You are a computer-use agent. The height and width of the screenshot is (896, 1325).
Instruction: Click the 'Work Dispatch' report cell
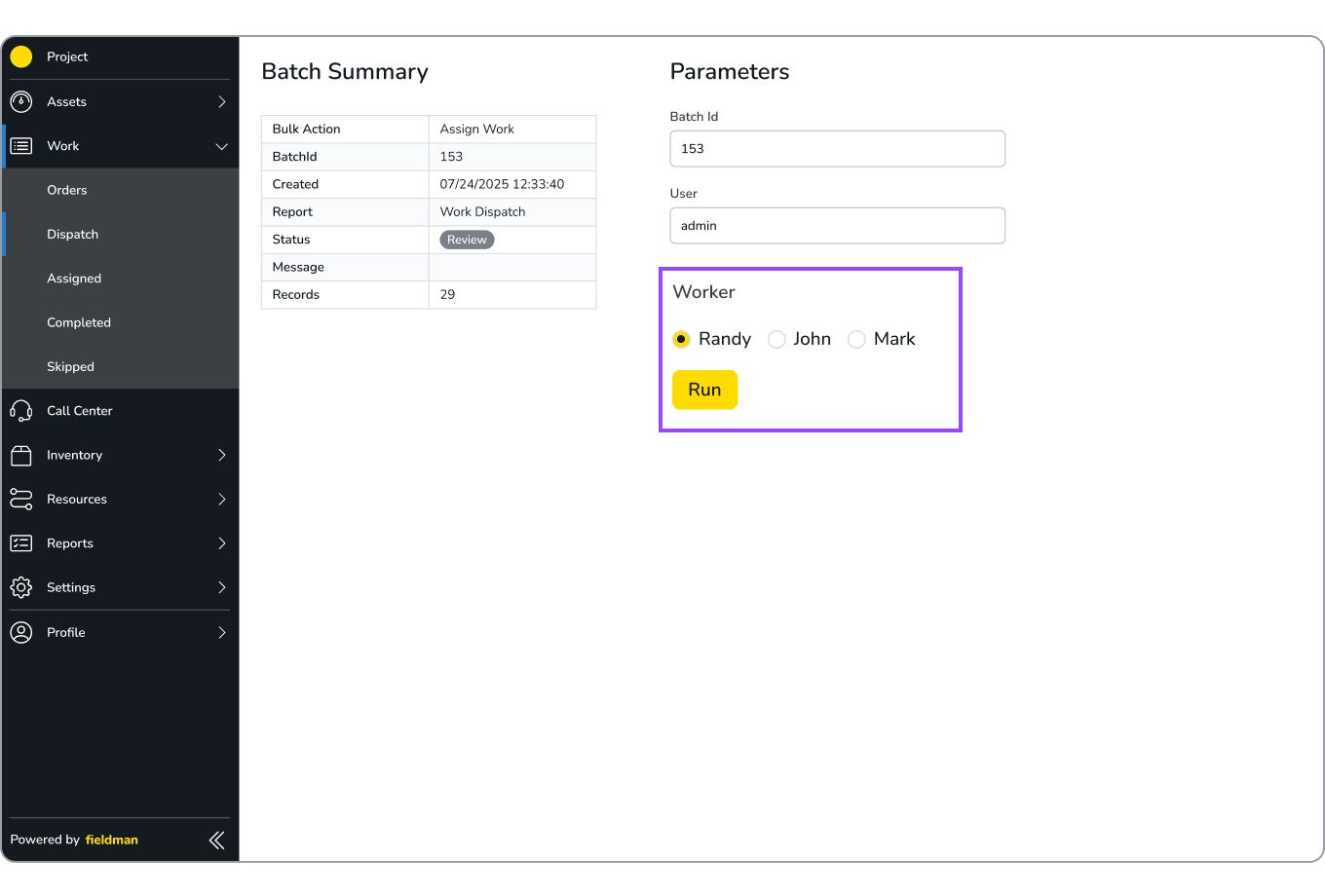(512, 211)
